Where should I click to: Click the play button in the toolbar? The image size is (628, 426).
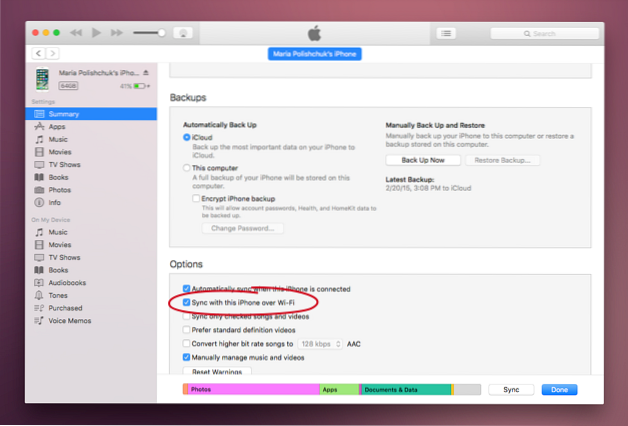[96, 33]
